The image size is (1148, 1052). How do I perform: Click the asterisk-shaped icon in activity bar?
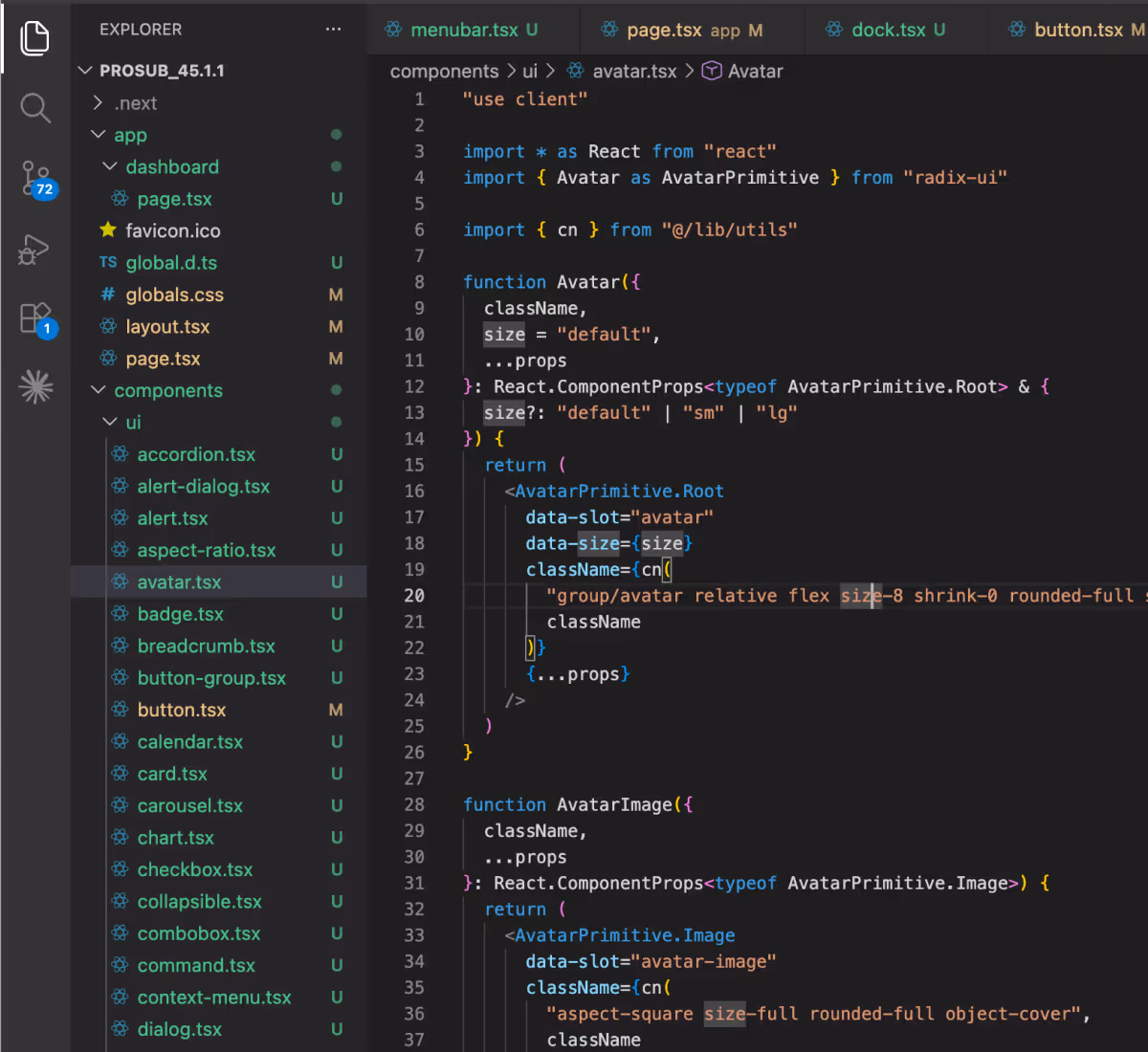click(36, 386)
